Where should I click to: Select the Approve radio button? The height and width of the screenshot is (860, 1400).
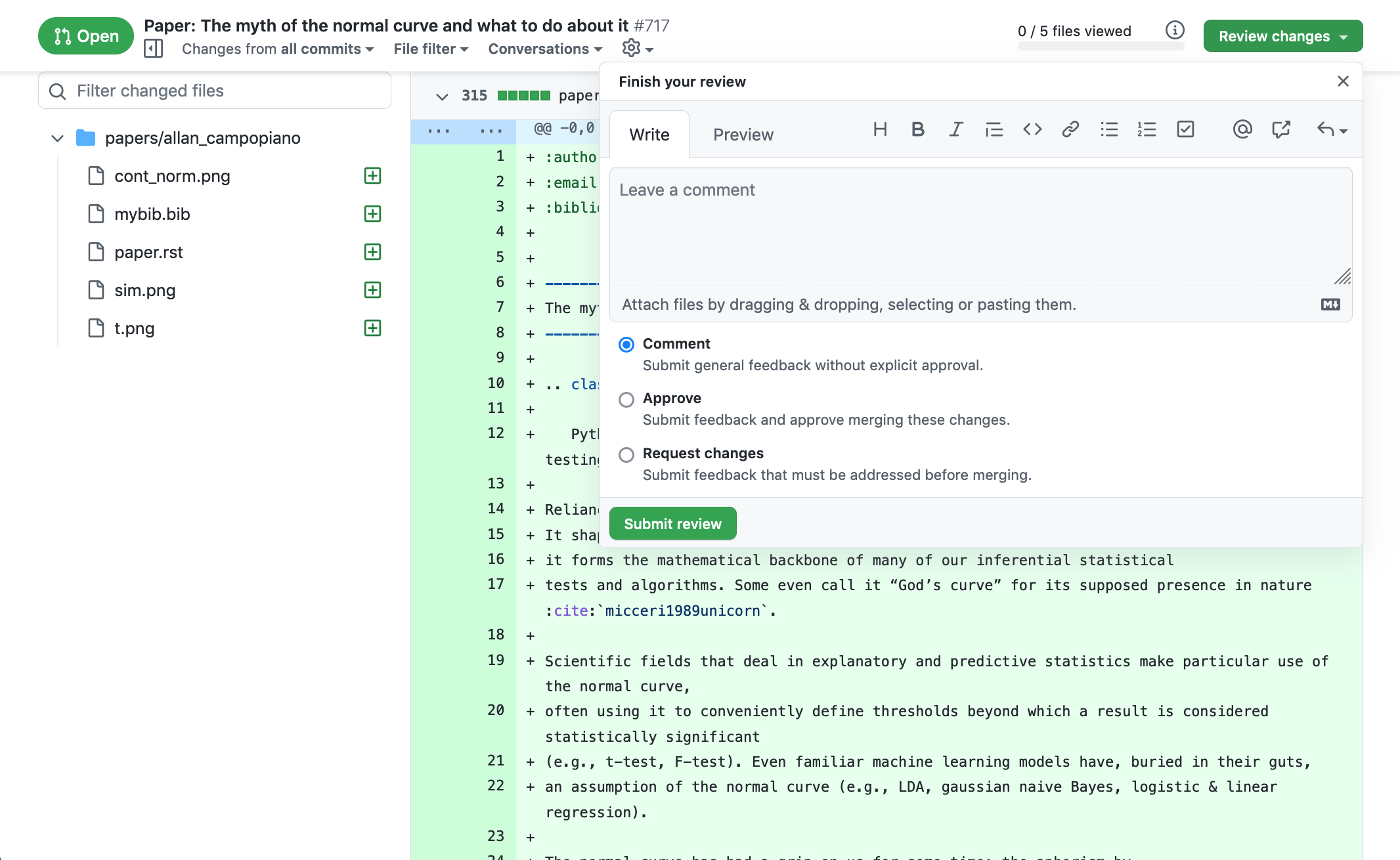pos(626,399)
